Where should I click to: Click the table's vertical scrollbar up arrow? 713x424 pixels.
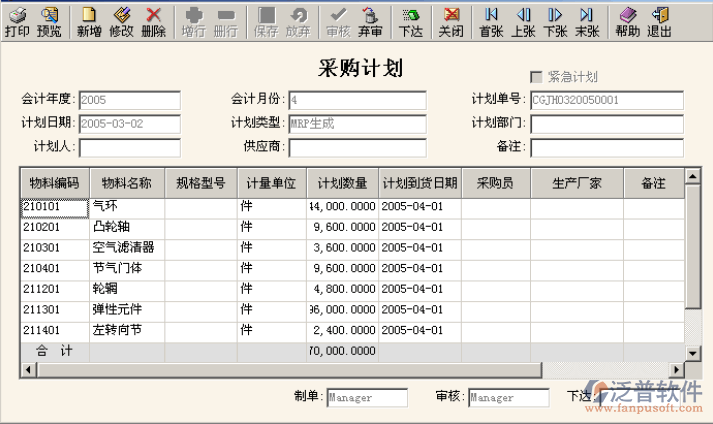click(692, 177)
